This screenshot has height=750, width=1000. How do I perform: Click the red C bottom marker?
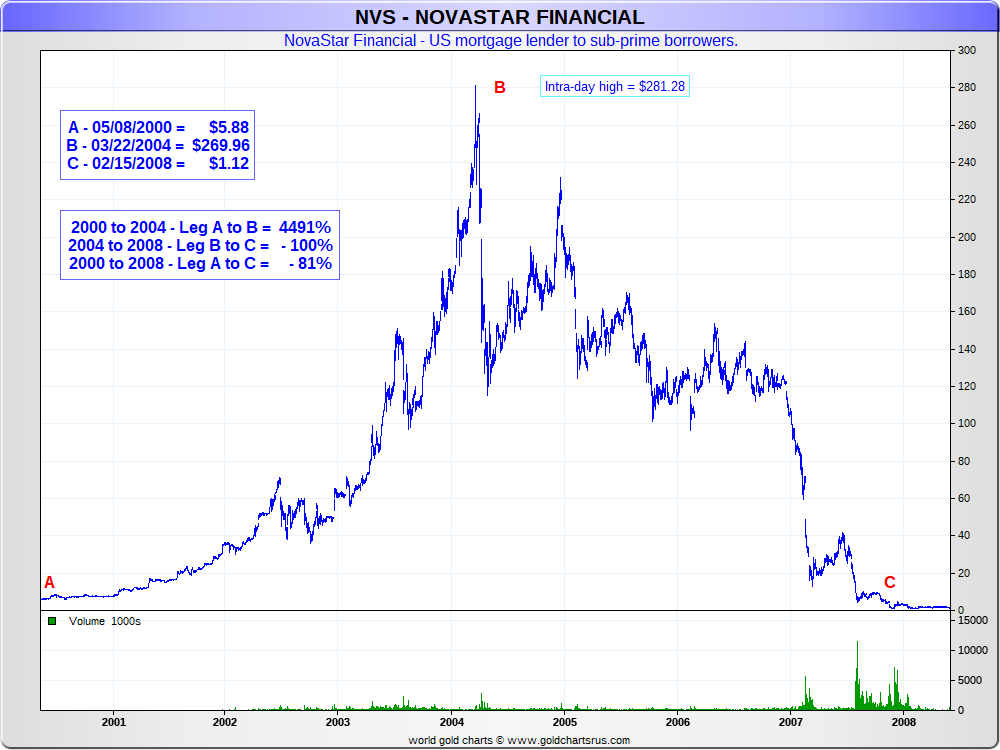pyautogui.click(x=890, y=582)
